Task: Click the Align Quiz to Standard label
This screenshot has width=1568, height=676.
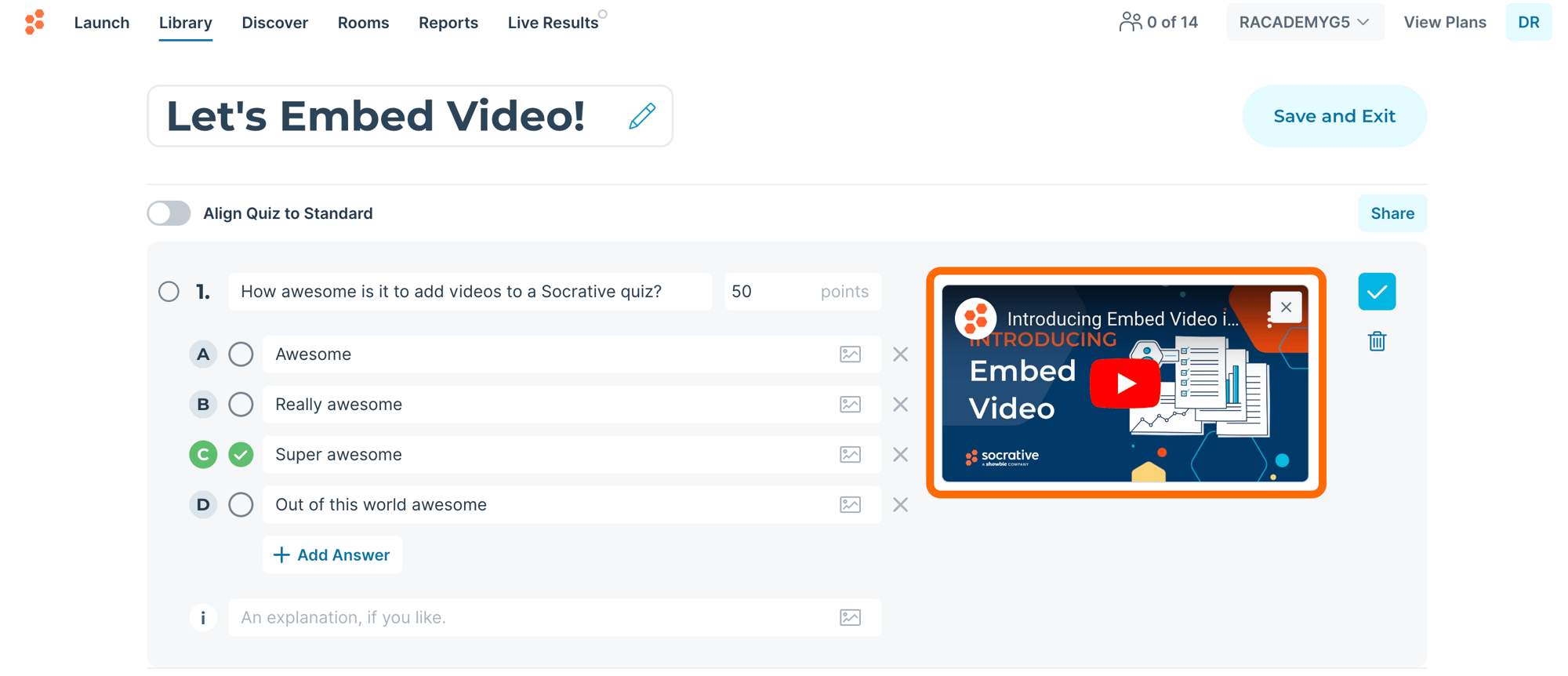Action: click(288, 213)
